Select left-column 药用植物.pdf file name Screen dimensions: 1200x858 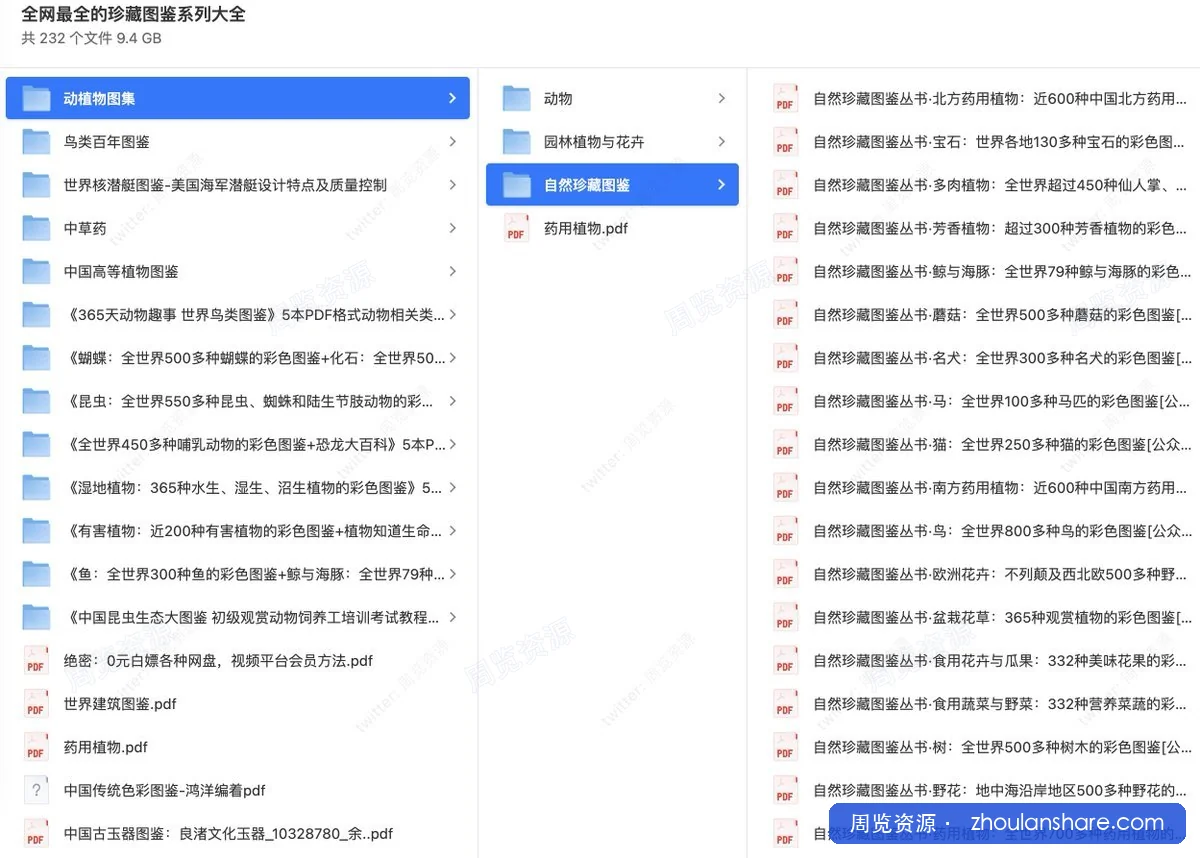coord(106,747)
